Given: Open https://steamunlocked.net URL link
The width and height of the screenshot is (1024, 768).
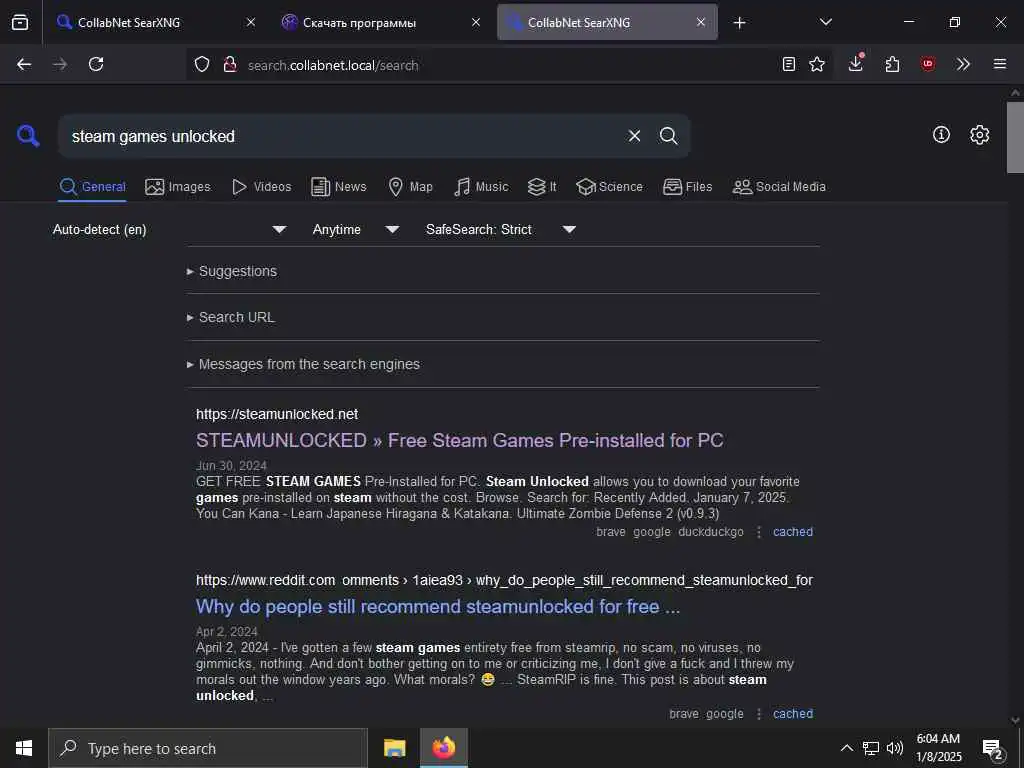Looking at the screenshot, I should pos(277,414).
